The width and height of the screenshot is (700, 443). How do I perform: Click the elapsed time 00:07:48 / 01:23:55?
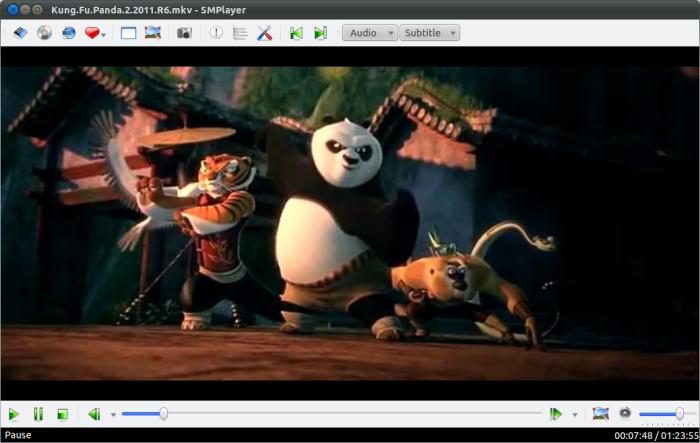point(656,435)
